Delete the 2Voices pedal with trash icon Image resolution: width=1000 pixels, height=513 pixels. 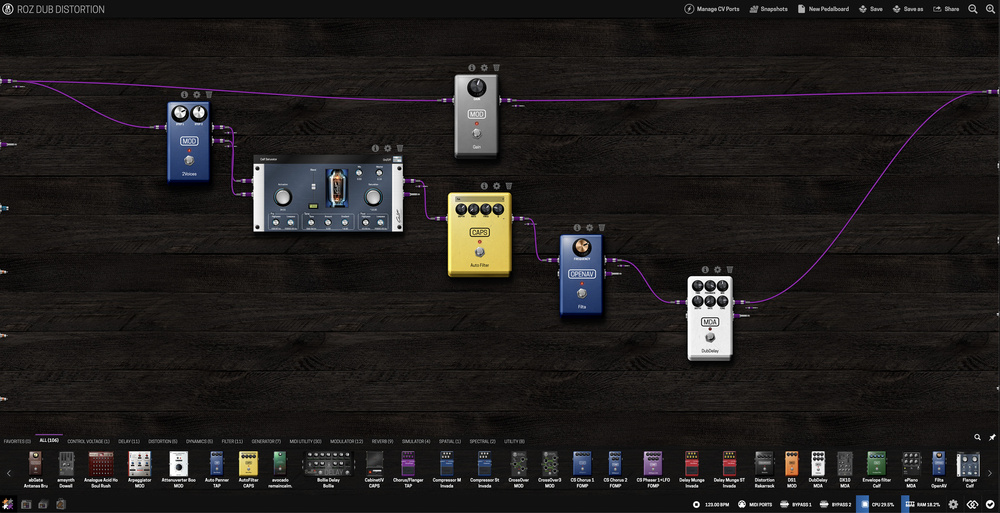(209, 94)
